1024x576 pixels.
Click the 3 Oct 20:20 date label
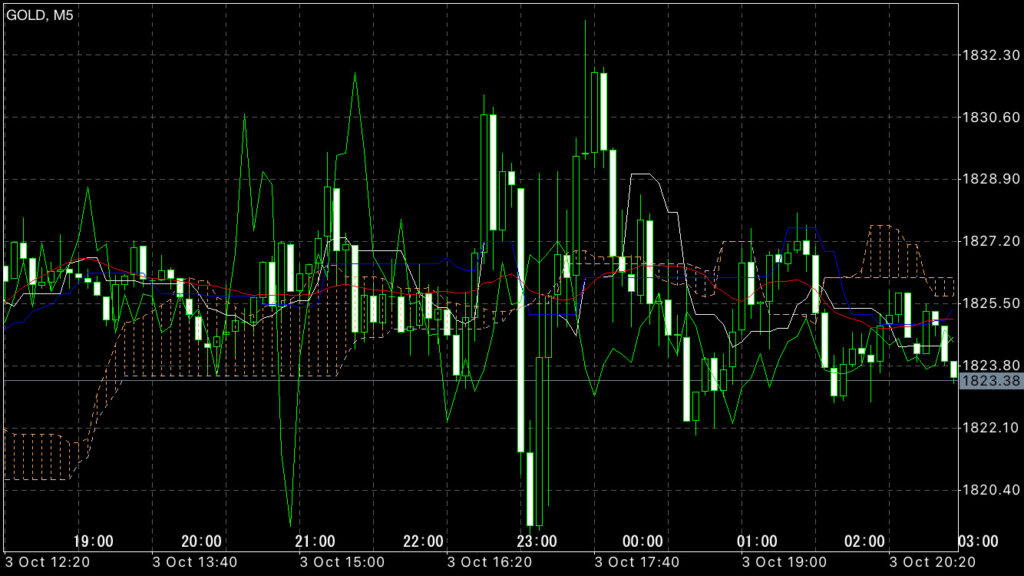(932, 562)
